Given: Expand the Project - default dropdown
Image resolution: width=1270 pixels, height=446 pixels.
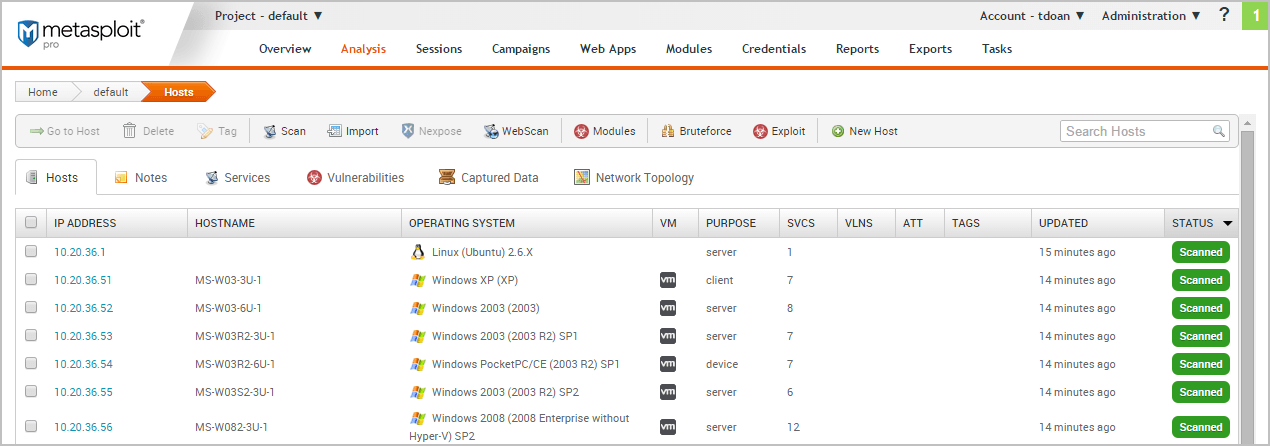Looking at the screenshot, I should 268,16.
